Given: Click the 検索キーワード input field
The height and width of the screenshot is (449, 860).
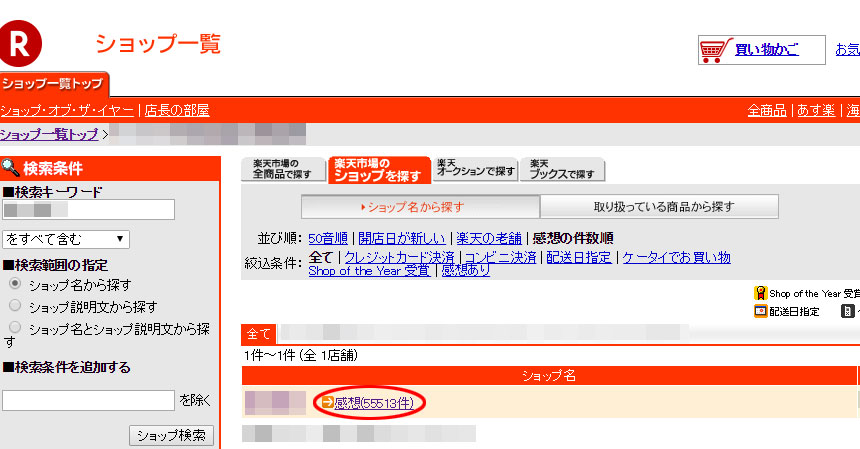Looking at the screenshot, I should [x=88, y=209].
